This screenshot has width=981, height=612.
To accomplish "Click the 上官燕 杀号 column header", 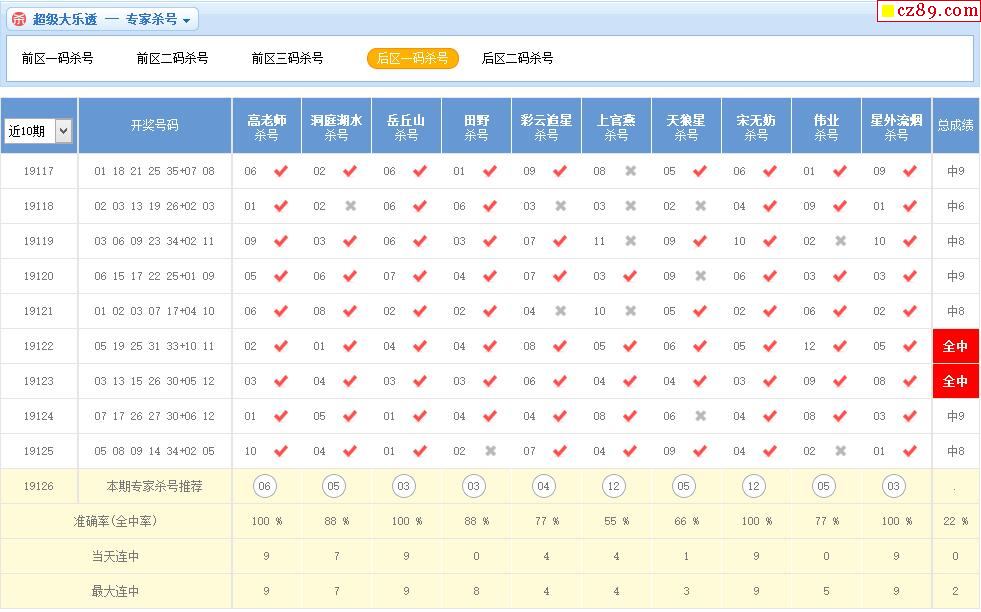I will (617, 126).
